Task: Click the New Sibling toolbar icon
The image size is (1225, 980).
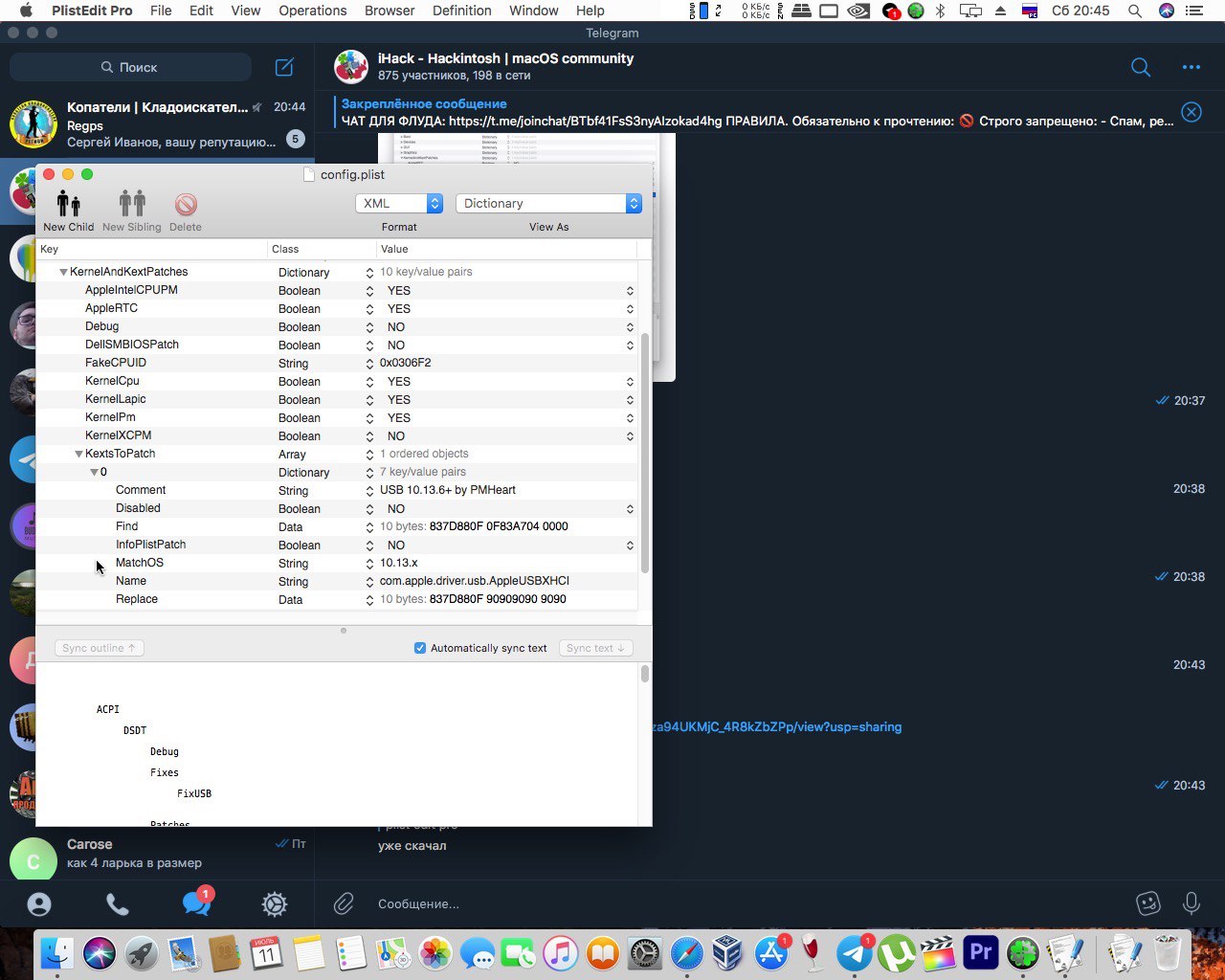Action: pyautogui.click(x=132, y=204)
